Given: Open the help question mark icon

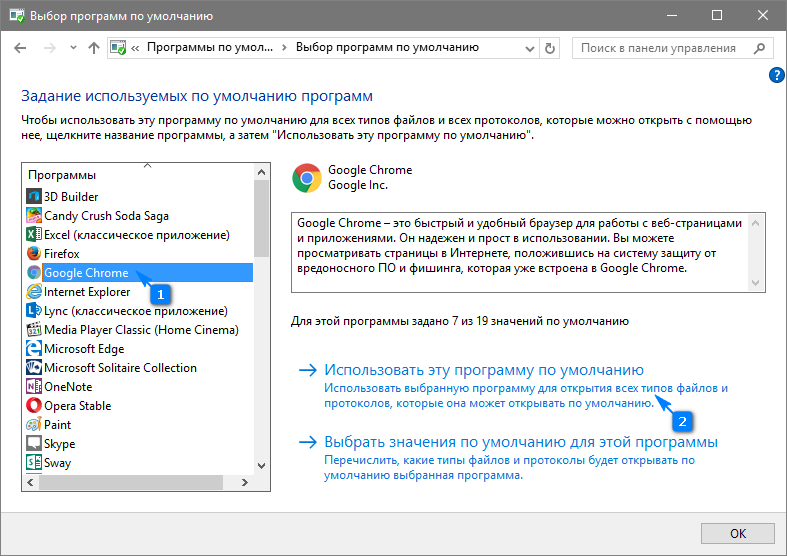Looking at the screenshot, I should (776, 75).
